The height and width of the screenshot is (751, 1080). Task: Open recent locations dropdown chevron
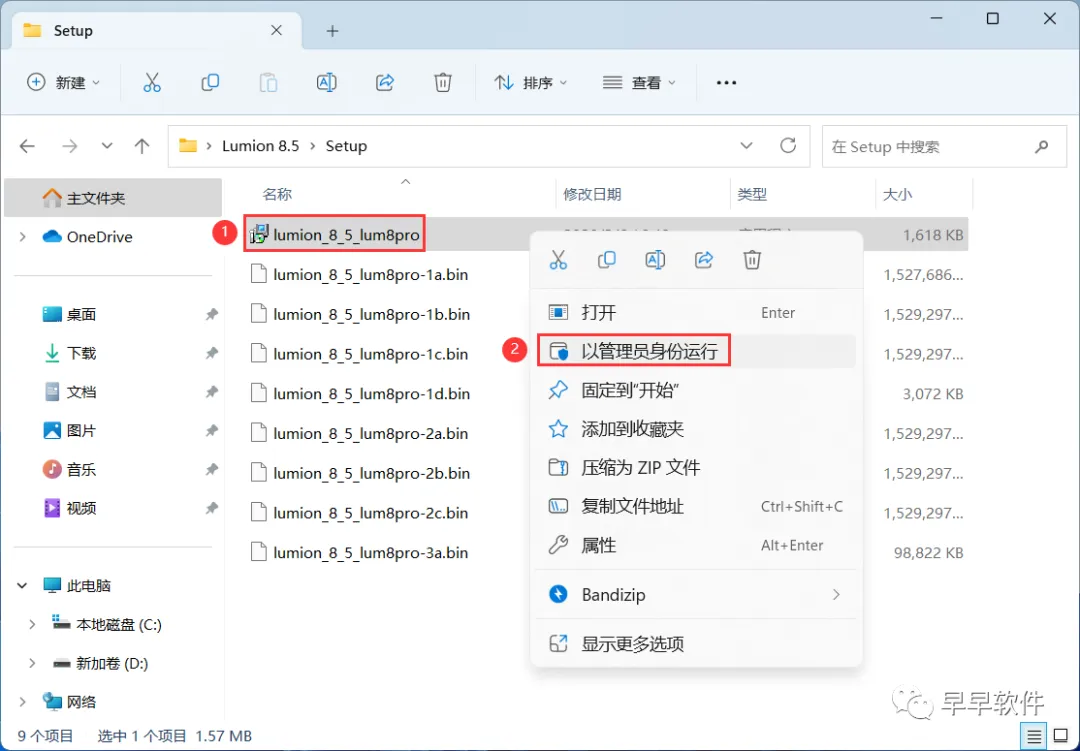coord(107,146)
